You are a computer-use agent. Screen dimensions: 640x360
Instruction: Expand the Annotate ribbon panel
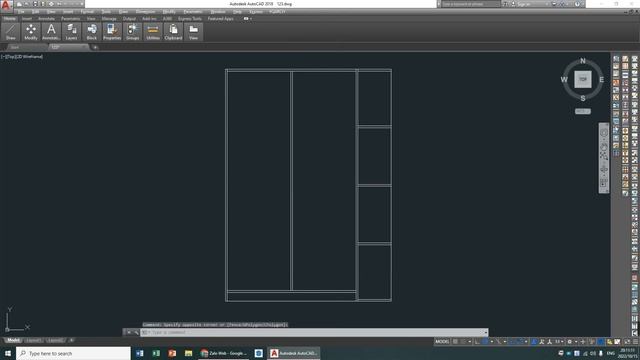click(x=51, y=32)
